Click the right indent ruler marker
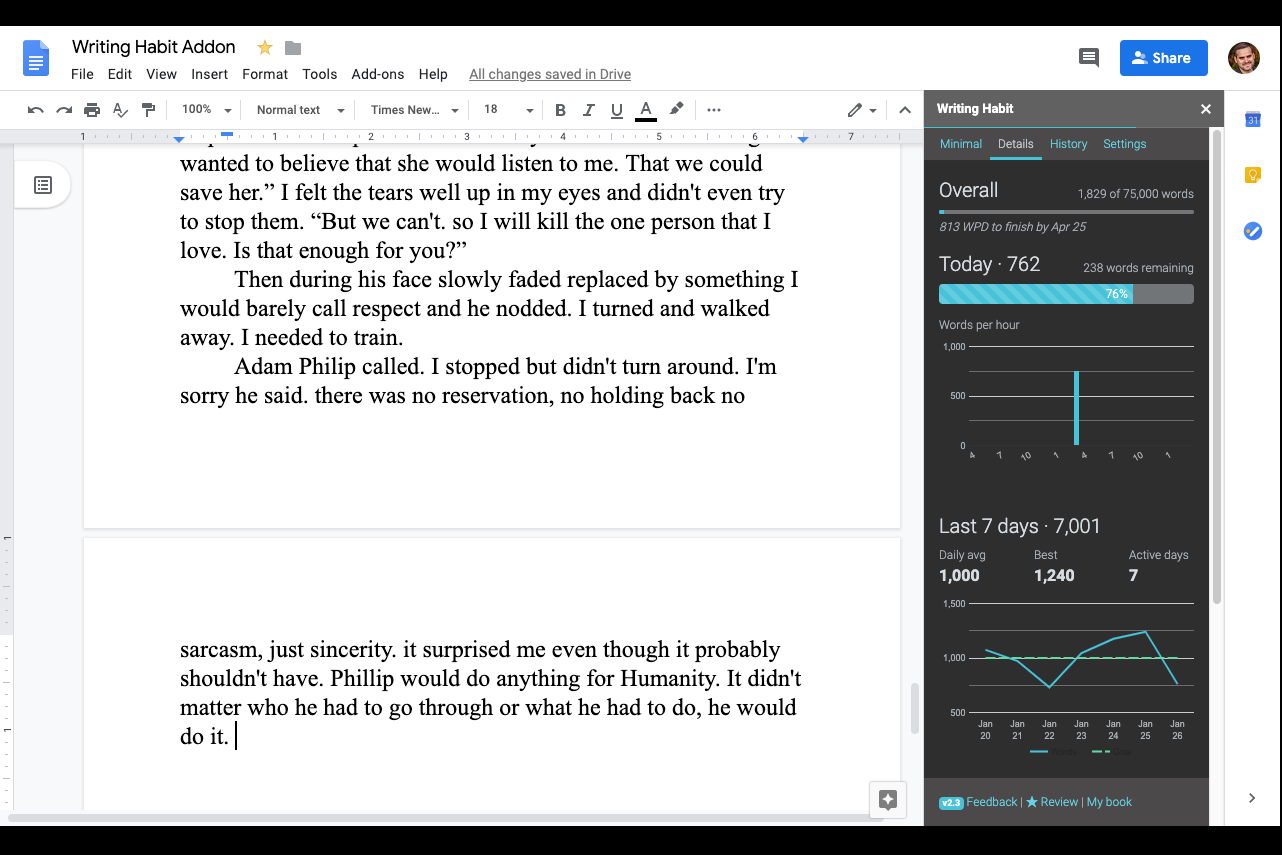 803,138
